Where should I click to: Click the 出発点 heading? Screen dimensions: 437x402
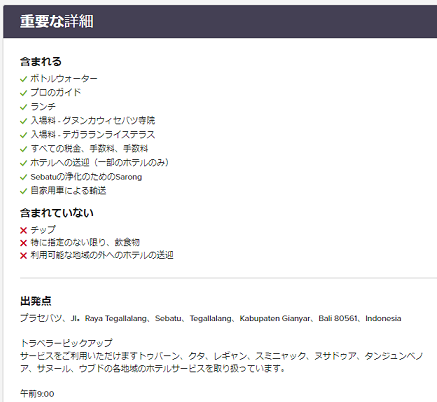(x=36, y=301)
